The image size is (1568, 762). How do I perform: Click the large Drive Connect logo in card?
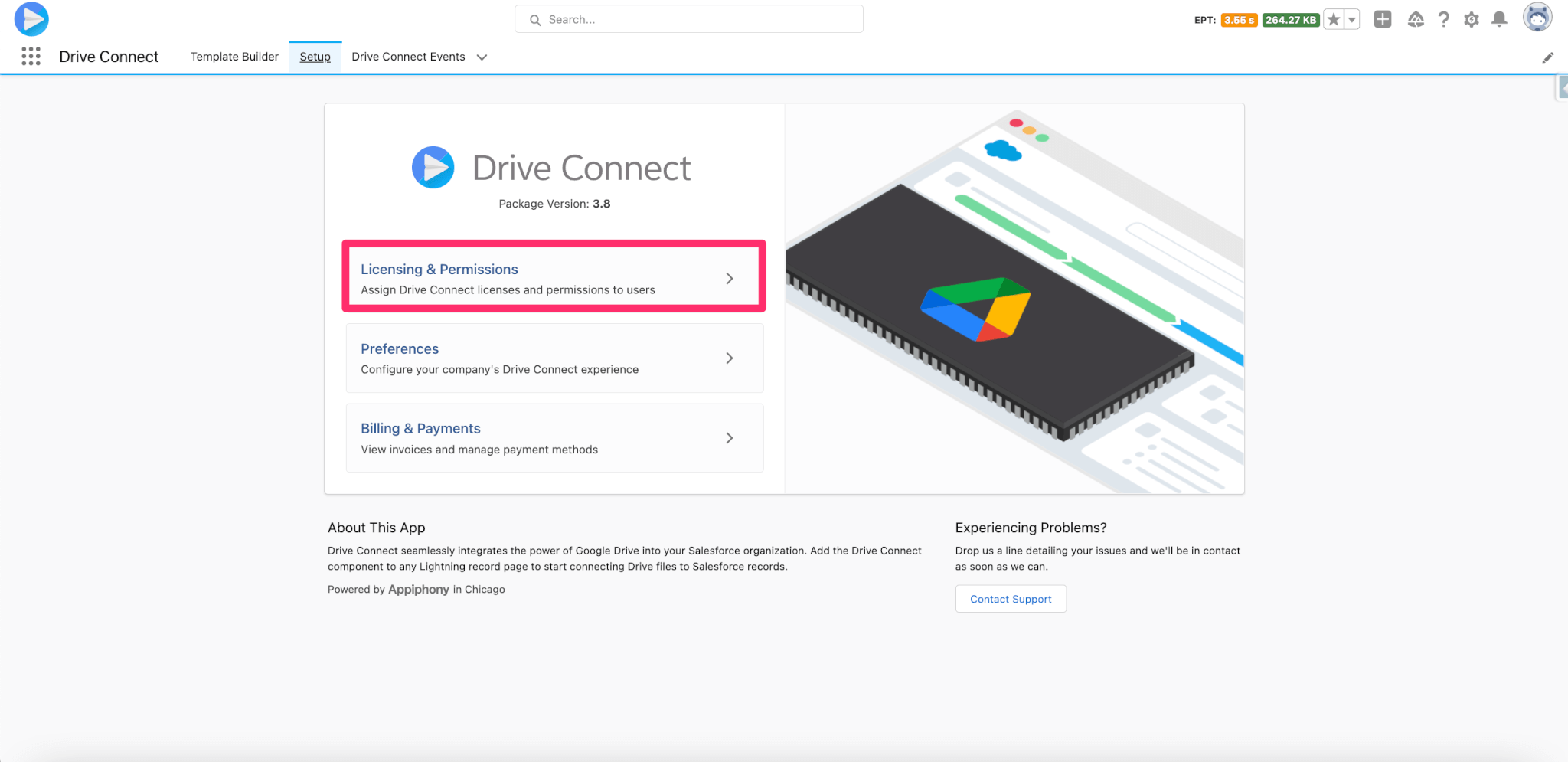point(433,167)
